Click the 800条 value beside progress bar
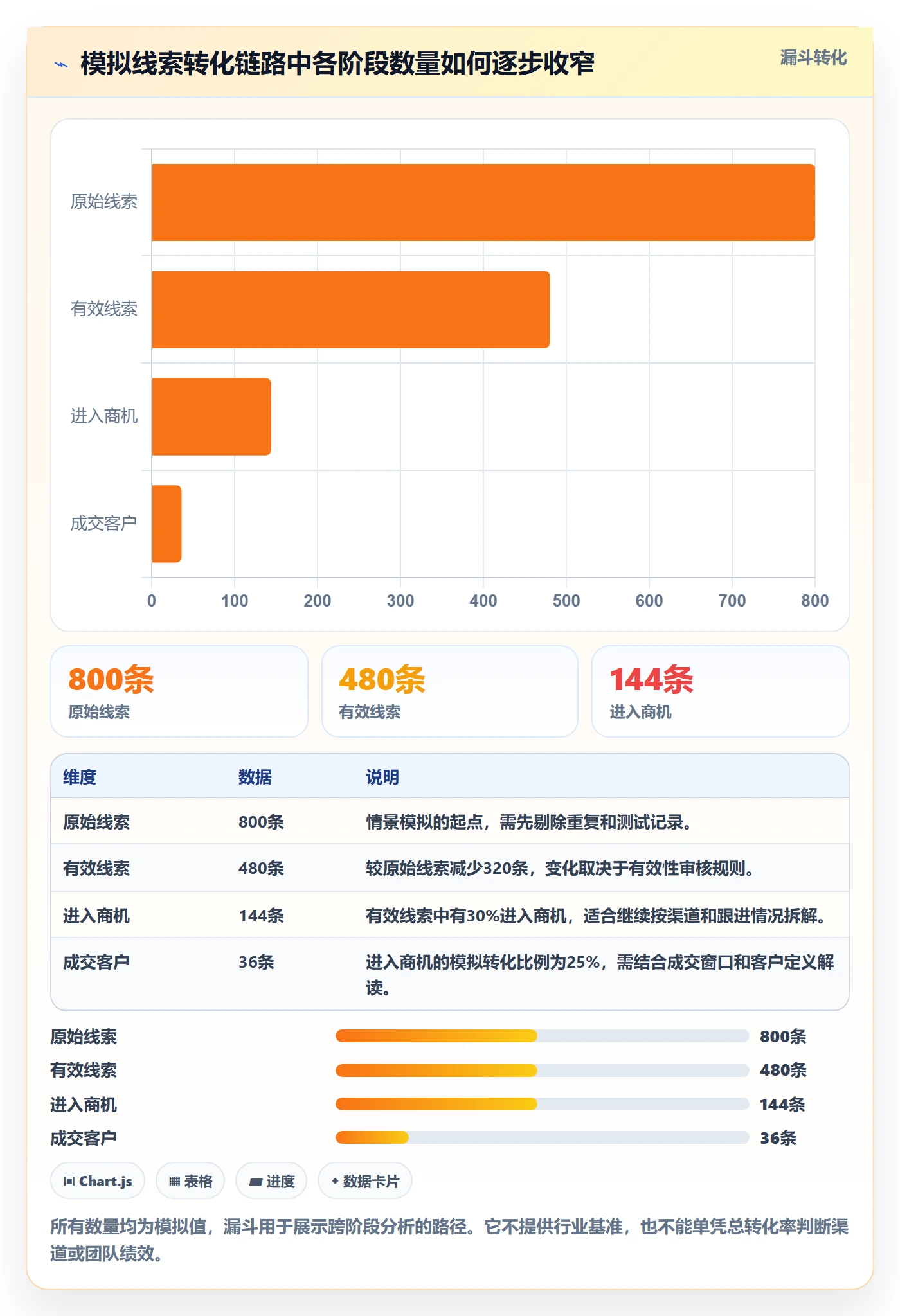 tap(783, 1036)
